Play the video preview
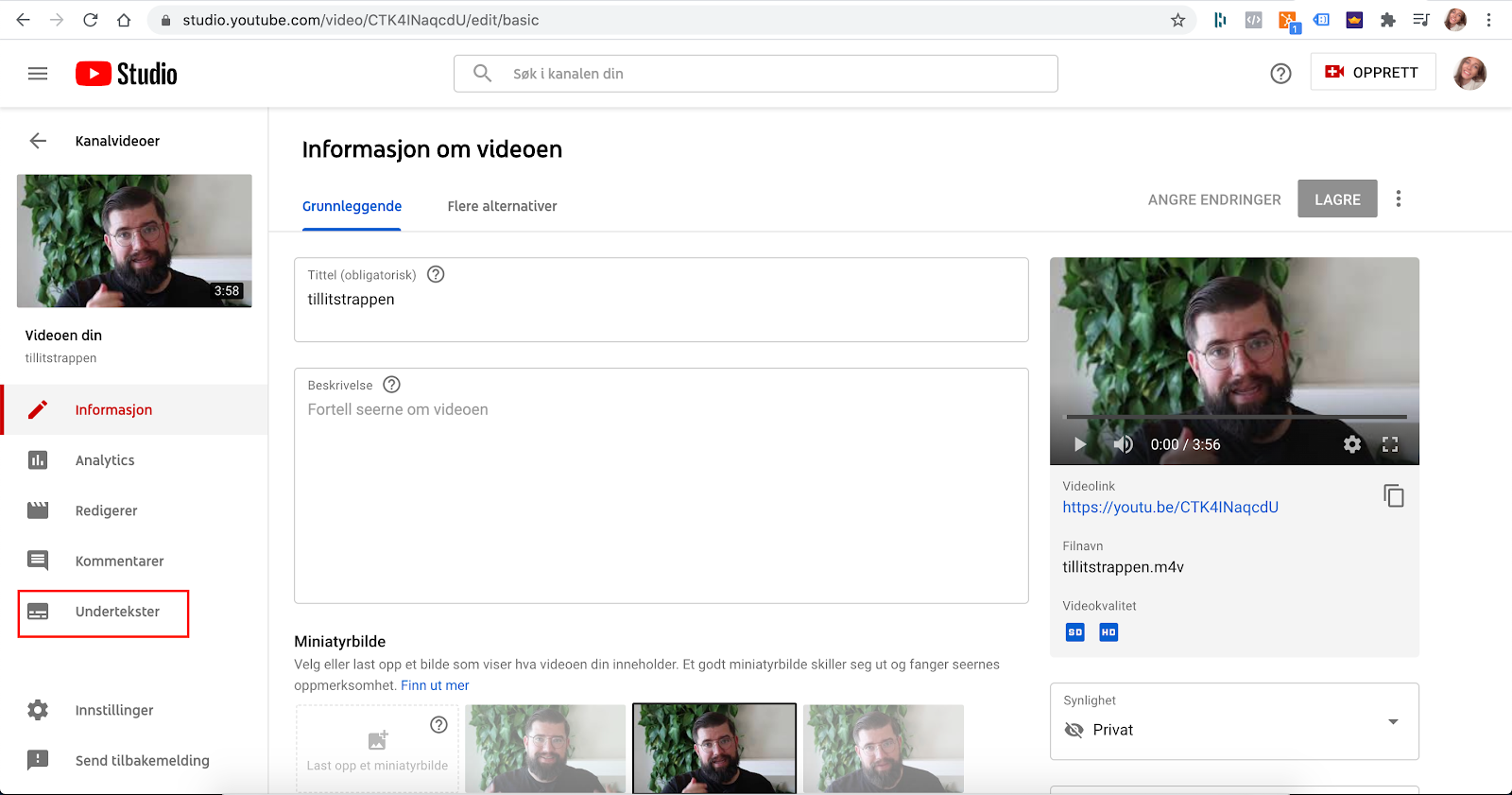 click(1080, 444)
